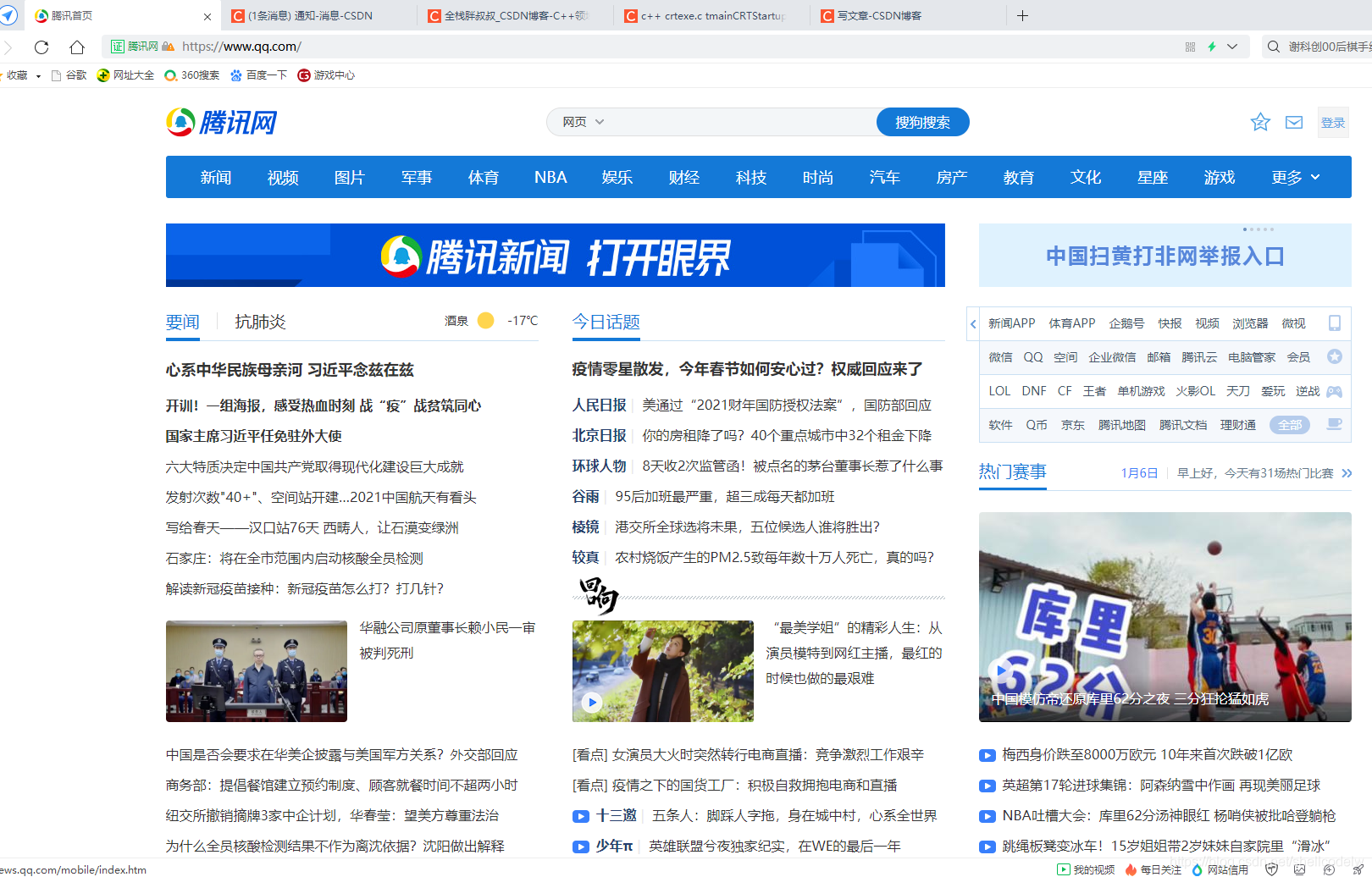Open the 星座 navigation item
This screenshot has width=1372, height=877.
(x=1153, y=177)
